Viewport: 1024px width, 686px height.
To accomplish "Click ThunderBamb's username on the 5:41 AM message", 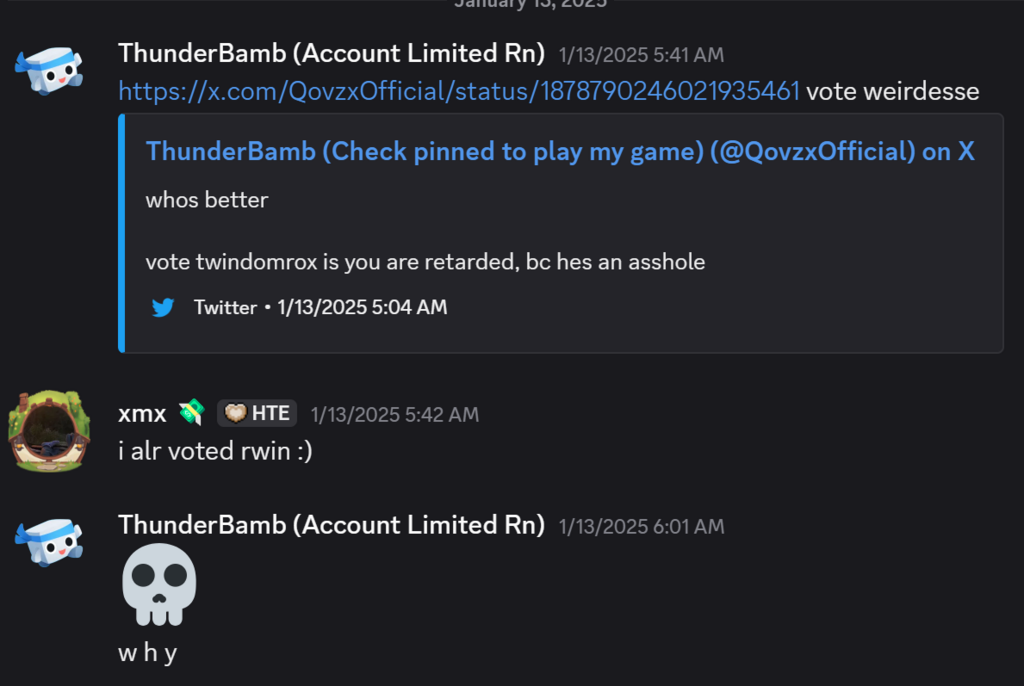I will (331, 53).
